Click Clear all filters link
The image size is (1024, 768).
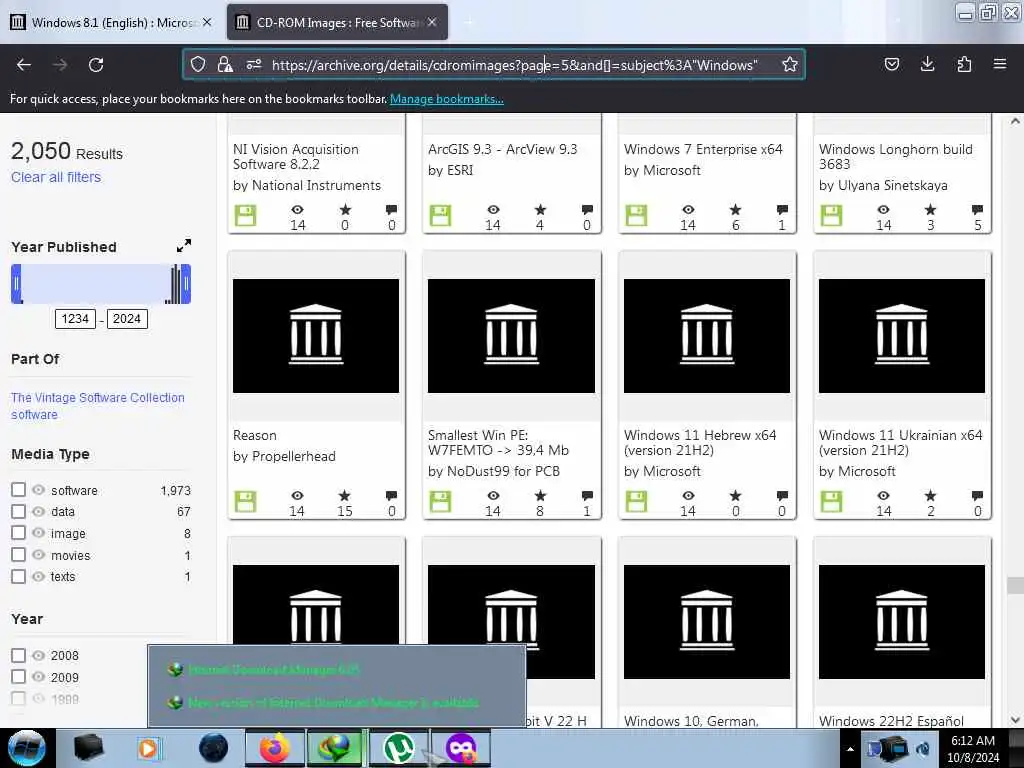tap(56, 177)
